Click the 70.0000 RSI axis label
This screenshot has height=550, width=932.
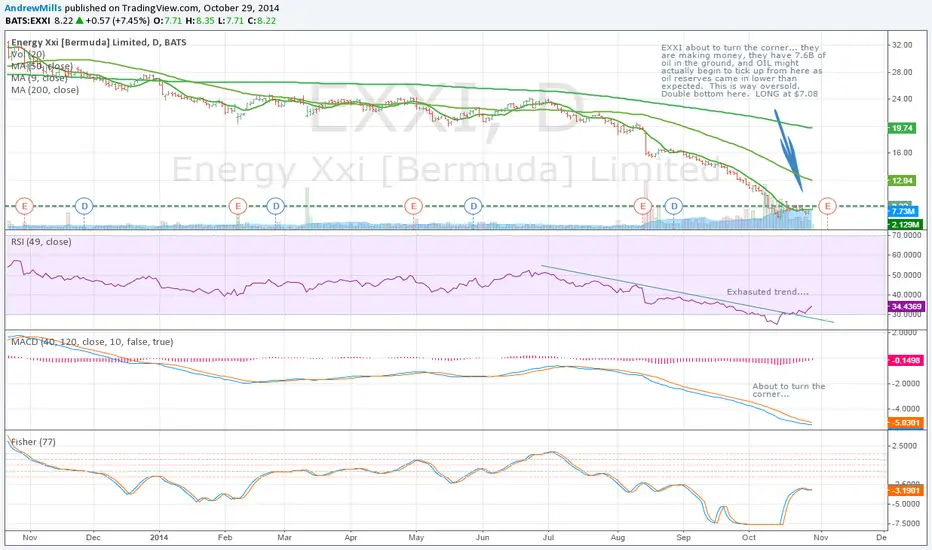pos(906,235)
